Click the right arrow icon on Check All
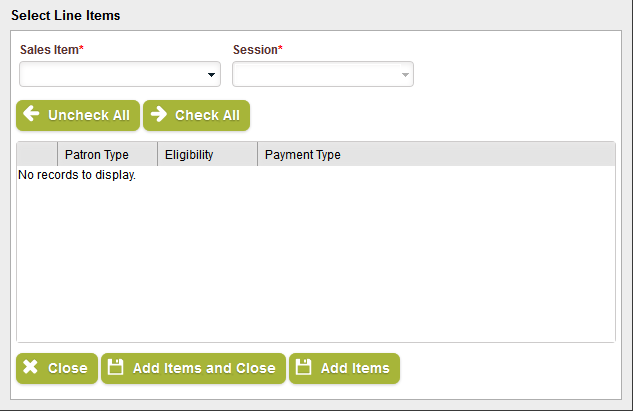This screenshot has width=633, height=411. click(x=159, y=115)
